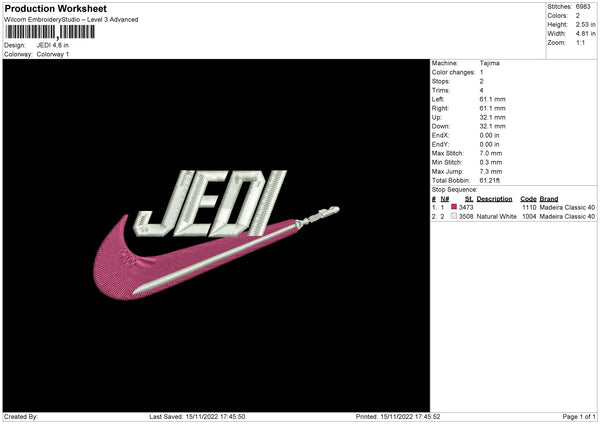This screenshot has height=424, width=600.
Task: Select thread number 3473 in stop sequence
Action: [466, 207]
